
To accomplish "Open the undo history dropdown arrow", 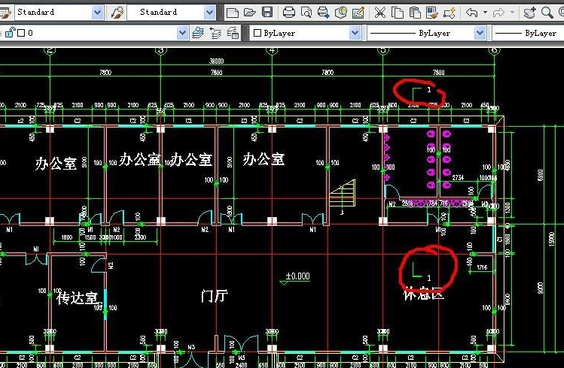I will point(485,13).
